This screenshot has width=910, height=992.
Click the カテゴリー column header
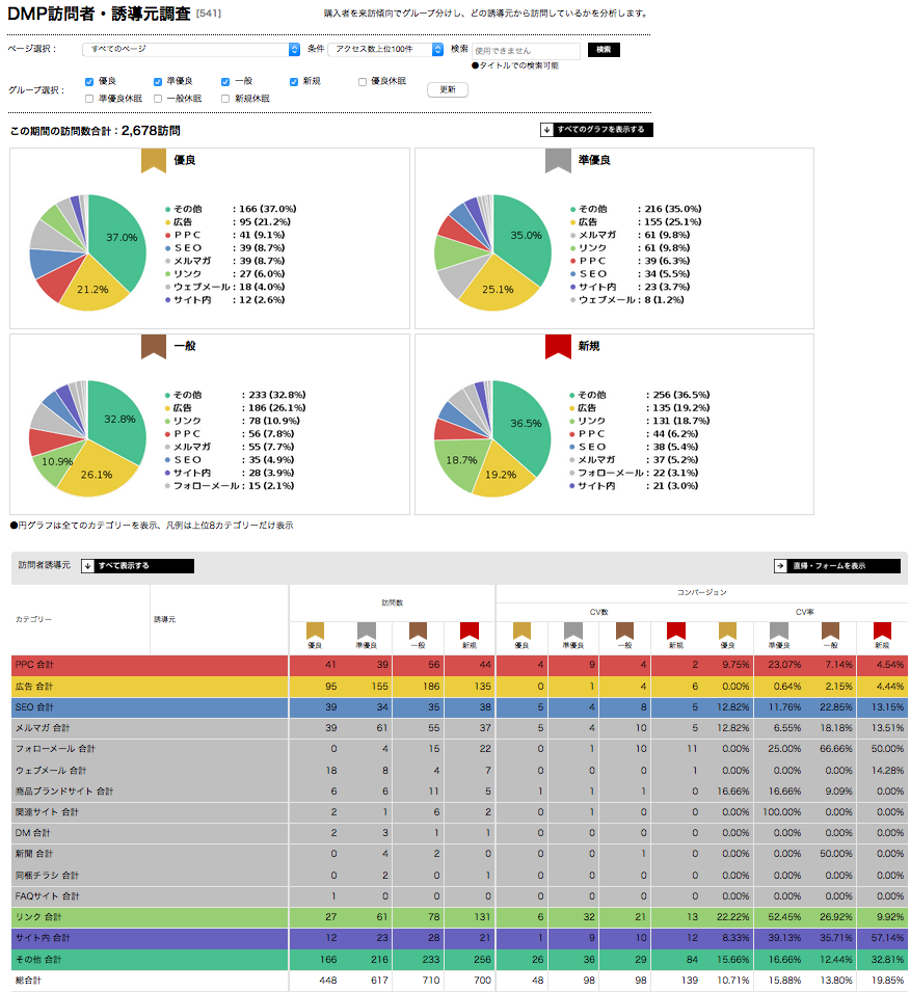[x=34, y=620]
